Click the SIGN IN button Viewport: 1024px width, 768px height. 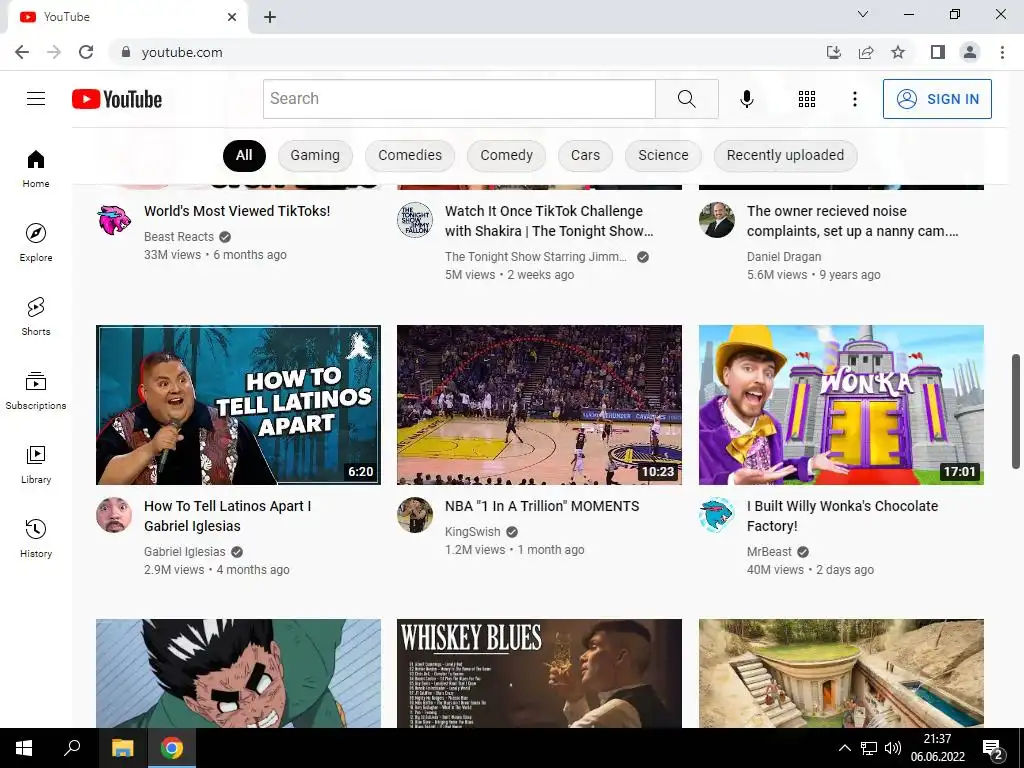click(x=937, y=99)
